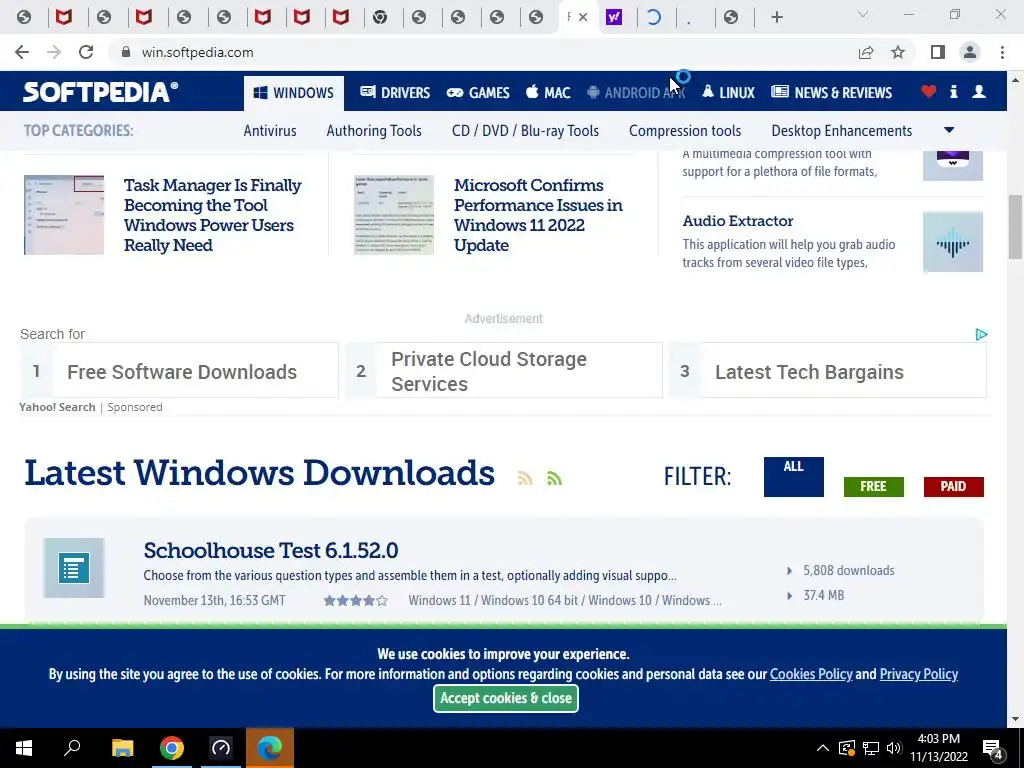Viewport: 1024px width, 768px height.
Task: Open the tab search chevron
Action: pyautogui.click(x=863, y=14)
